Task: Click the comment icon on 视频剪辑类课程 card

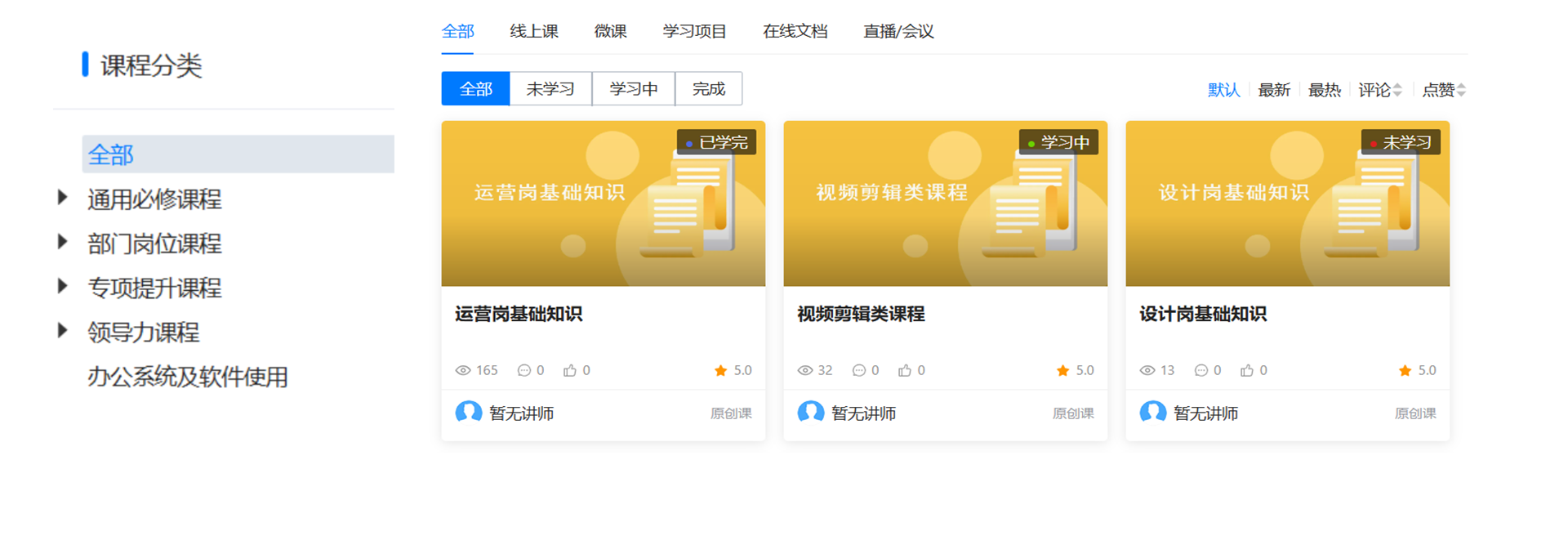Action: point(859,370)
